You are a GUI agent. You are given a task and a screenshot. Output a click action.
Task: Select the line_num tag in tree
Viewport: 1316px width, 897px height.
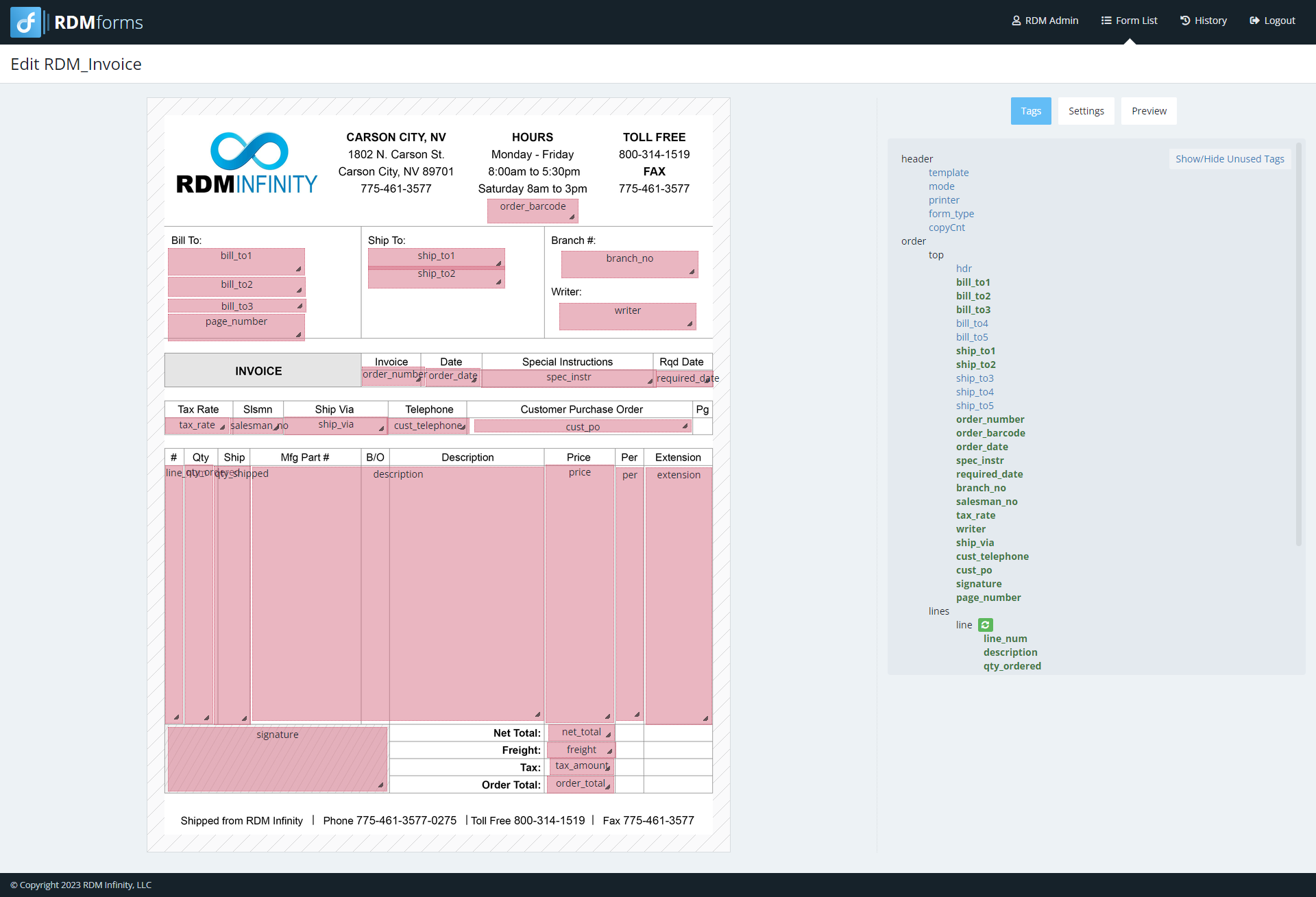click(x=1005, y=639)
